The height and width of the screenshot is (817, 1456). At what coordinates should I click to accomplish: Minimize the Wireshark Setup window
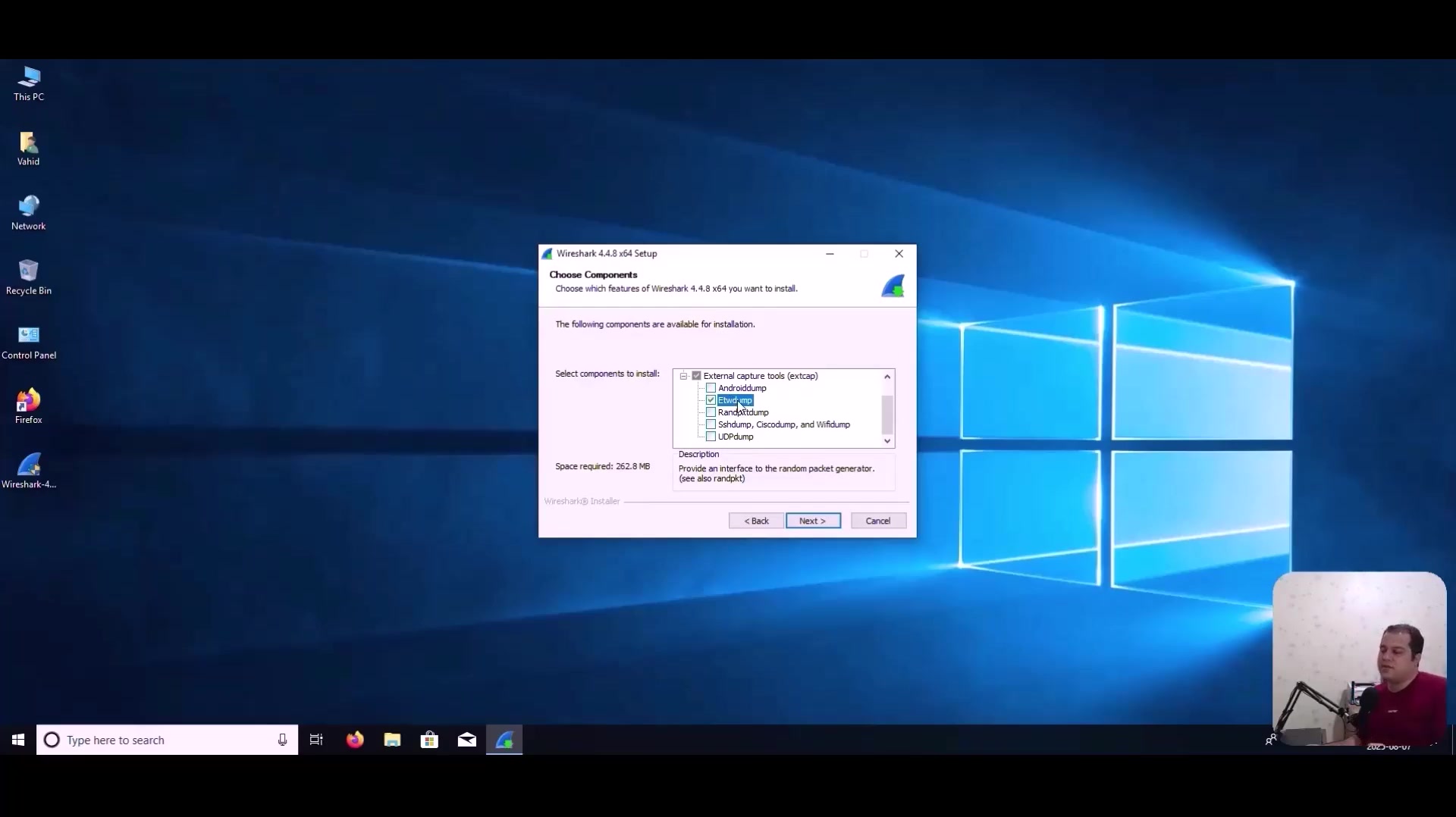click(830, 254)
